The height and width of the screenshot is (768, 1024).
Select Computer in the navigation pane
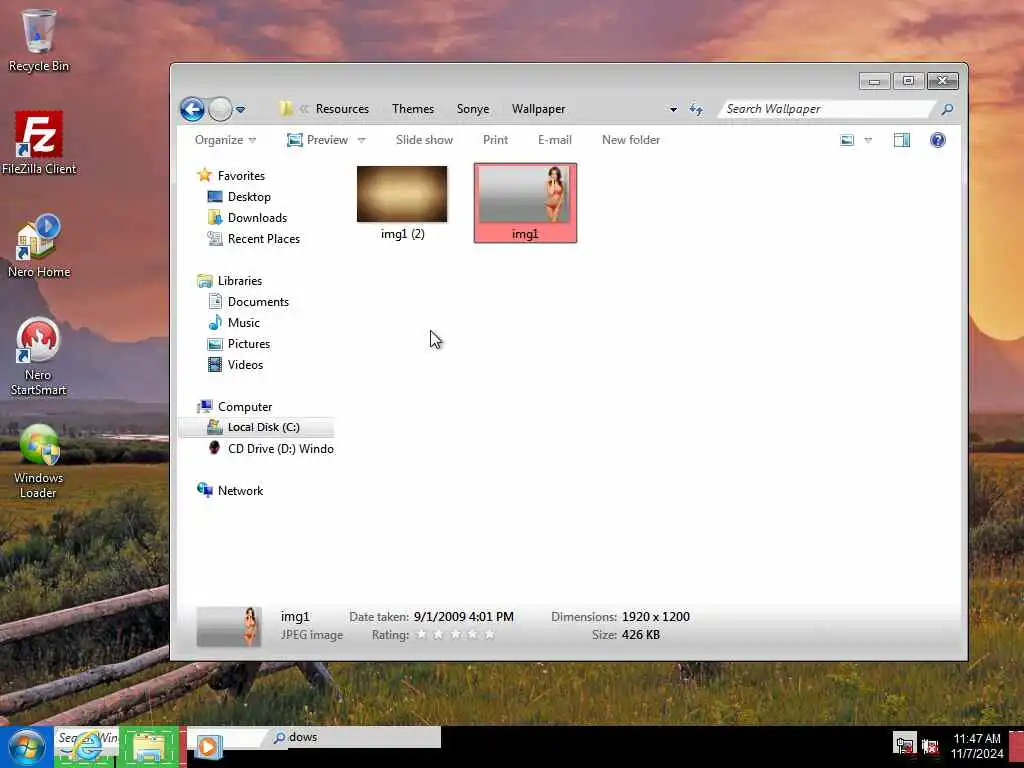point(245,407)
